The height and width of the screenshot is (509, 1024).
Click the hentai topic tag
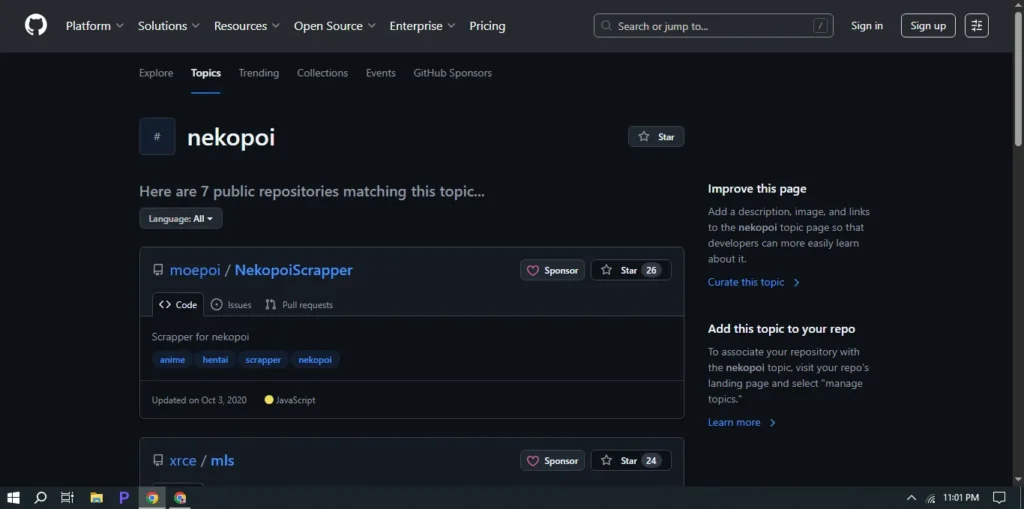216,360
